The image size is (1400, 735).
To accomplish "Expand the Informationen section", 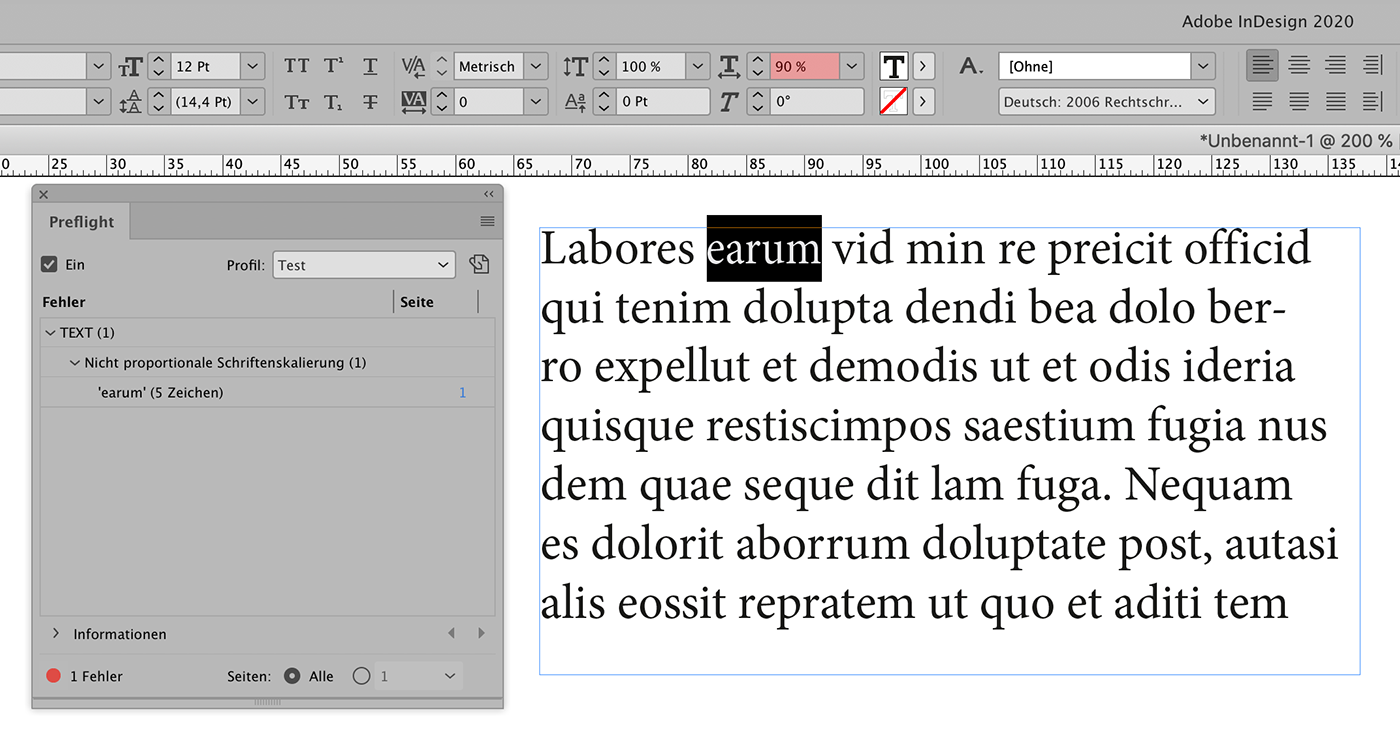I will pos(56,634).
